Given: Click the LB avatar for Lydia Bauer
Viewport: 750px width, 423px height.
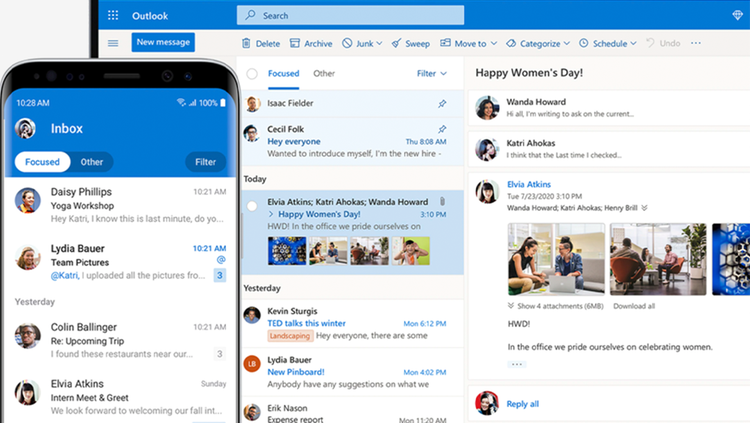Looking at the screenshot, I should coord(252,364).
